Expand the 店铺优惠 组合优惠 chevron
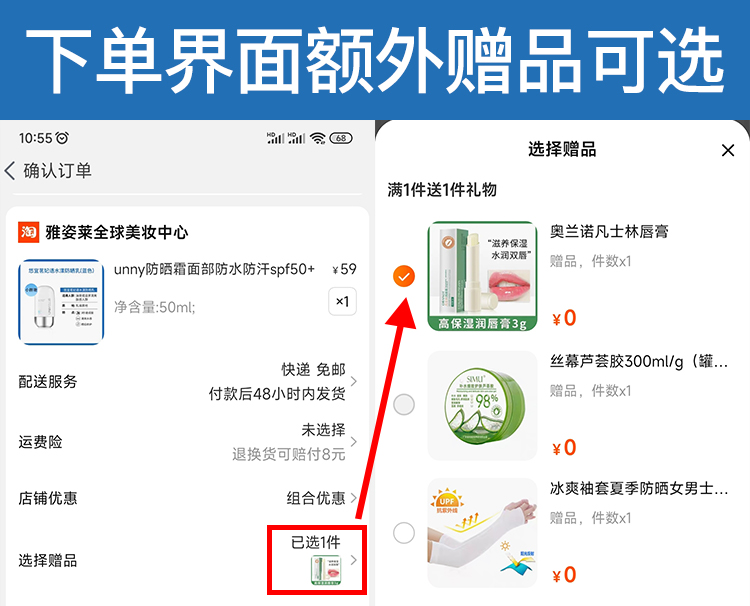The height and width of the screenshot is (606, 750). [x=353, y=498]
